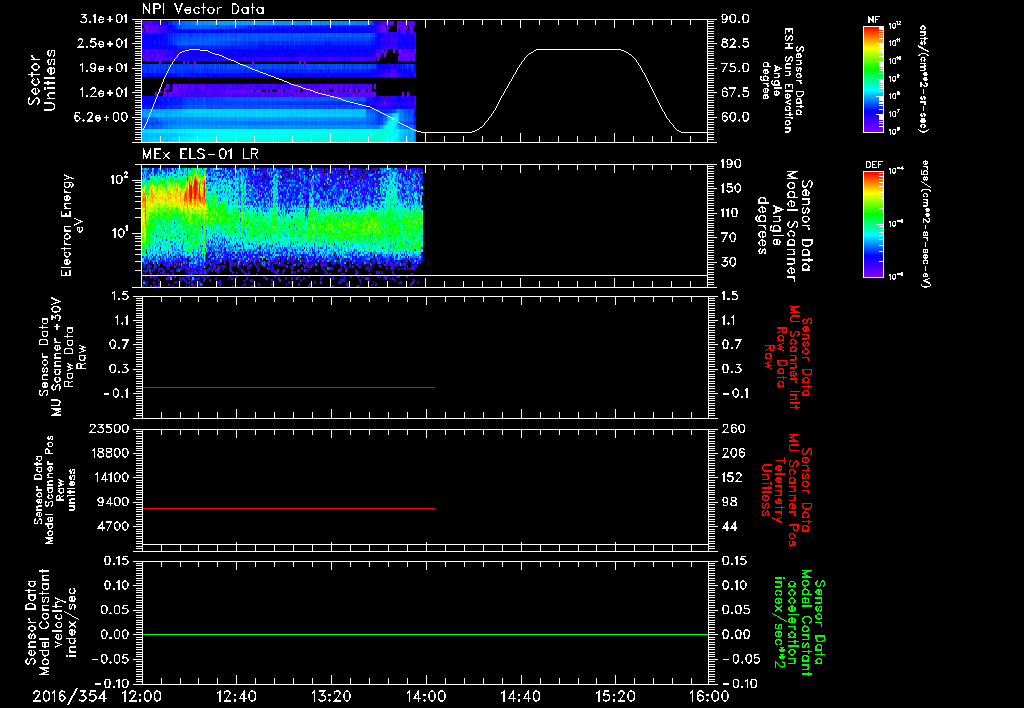Click the 1.2e+01 sector axis tick label
Viewport: 1024px width, 708px height.
pyautogui.click(x=104, y=93)
